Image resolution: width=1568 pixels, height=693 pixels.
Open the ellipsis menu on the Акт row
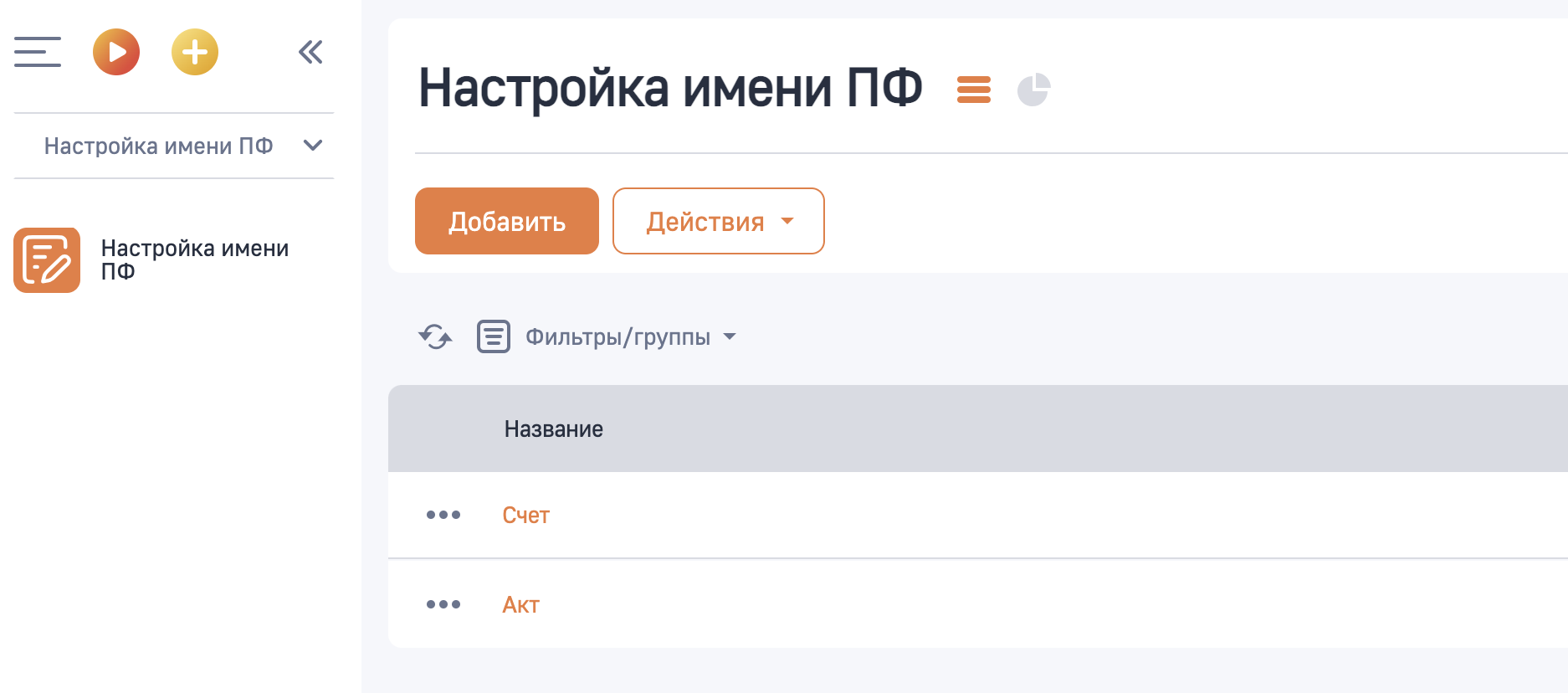tap(443, 604)
